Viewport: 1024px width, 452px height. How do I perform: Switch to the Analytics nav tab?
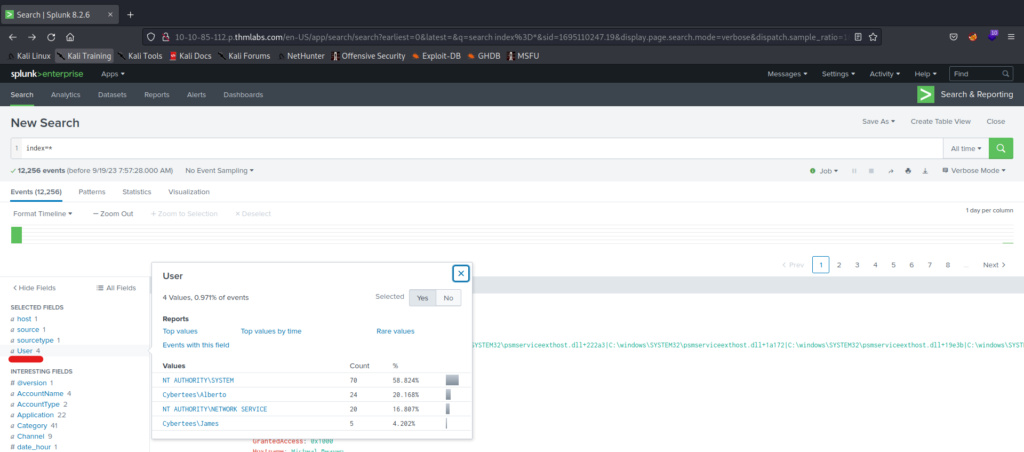[x=65, y=95]
